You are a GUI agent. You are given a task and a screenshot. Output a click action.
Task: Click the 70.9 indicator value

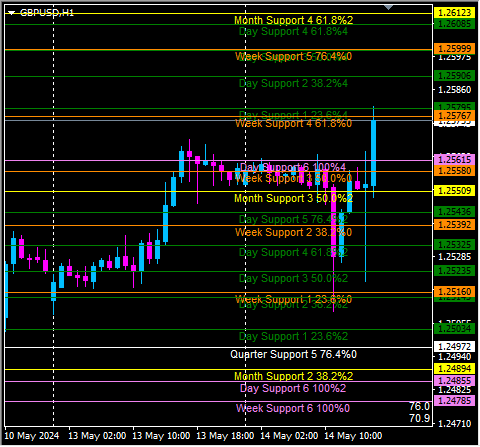click(420, 418)
